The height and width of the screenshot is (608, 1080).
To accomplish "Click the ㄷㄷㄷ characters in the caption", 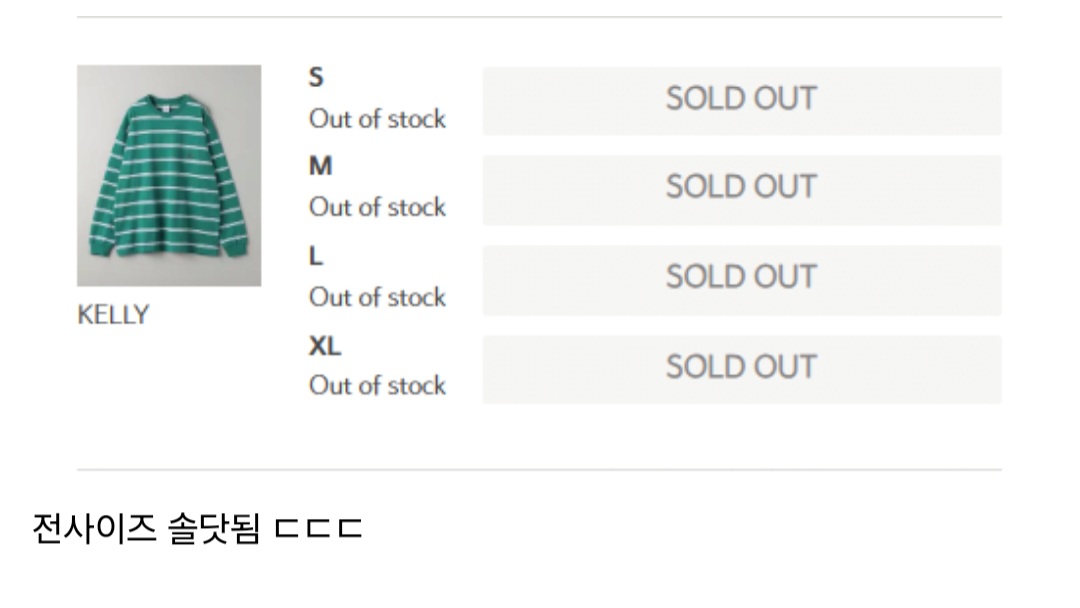I will [318, 528].
